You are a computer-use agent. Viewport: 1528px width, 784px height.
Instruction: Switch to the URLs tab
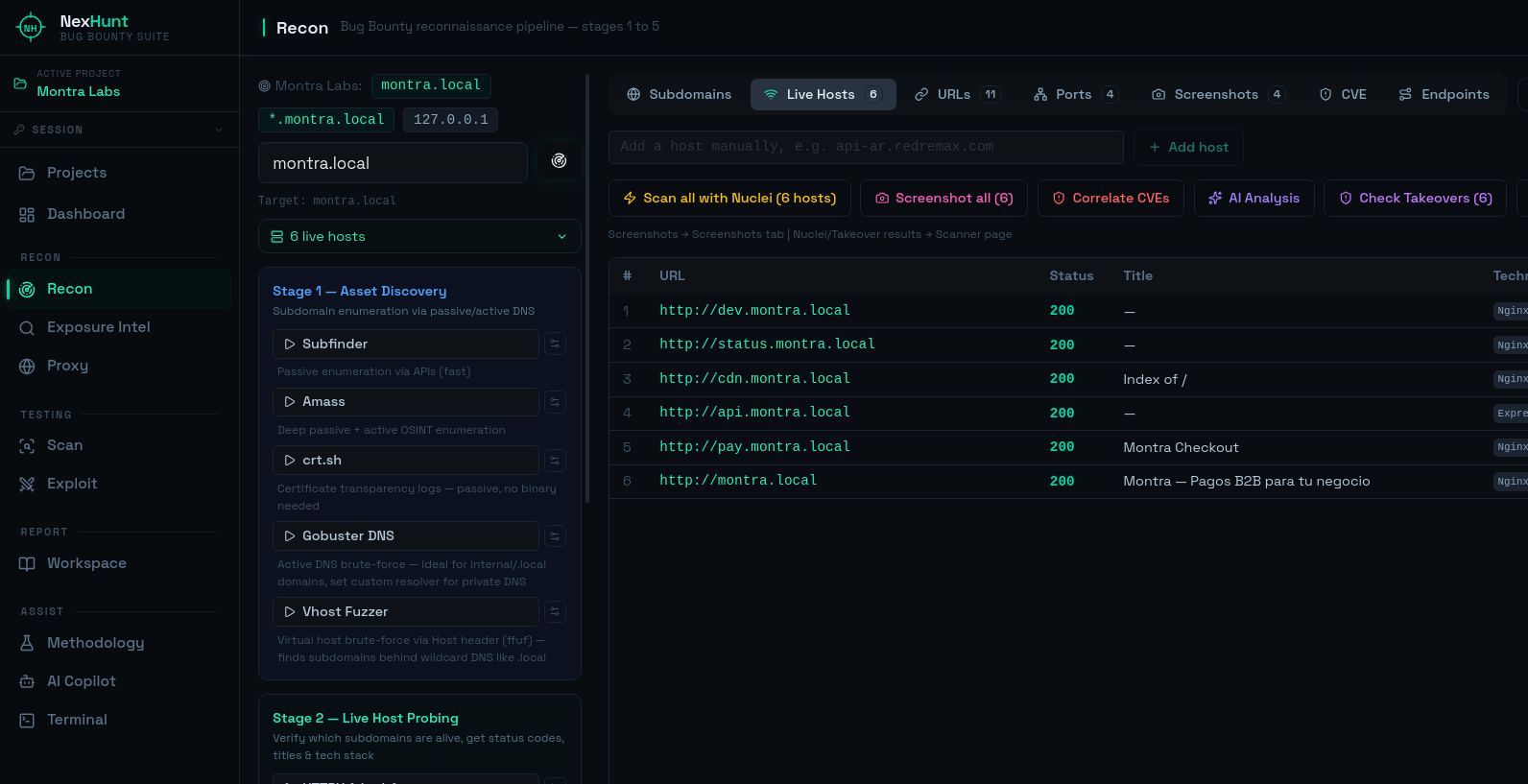956,94
